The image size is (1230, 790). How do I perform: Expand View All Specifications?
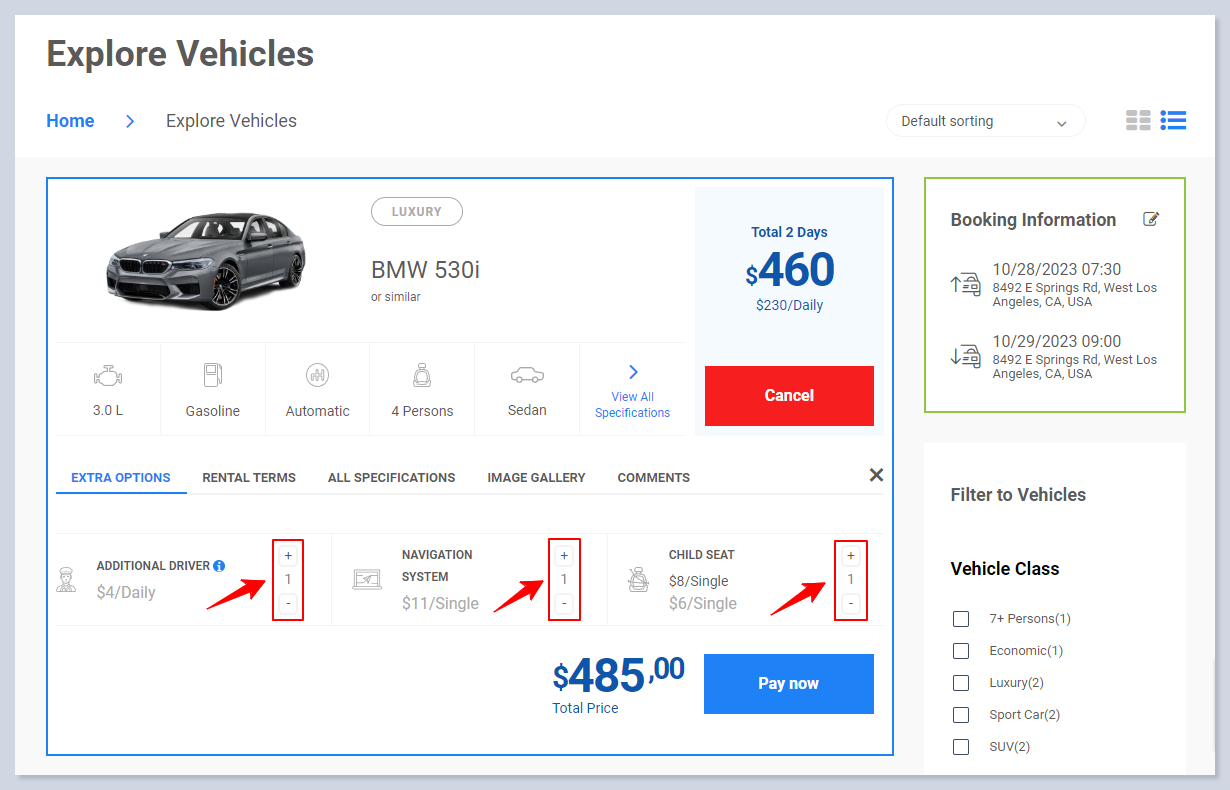(x=632, y=392)
